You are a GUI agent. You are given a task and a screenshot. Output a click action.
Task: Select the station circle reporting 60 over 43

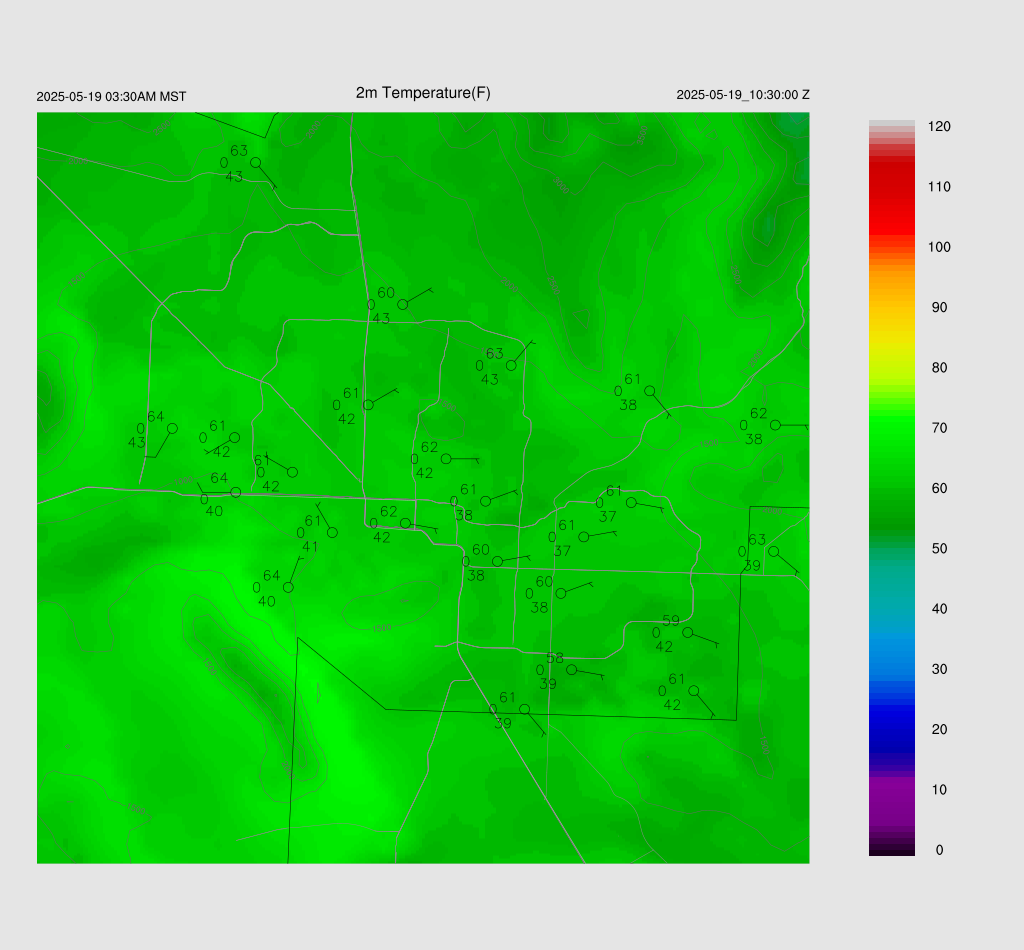403,304
